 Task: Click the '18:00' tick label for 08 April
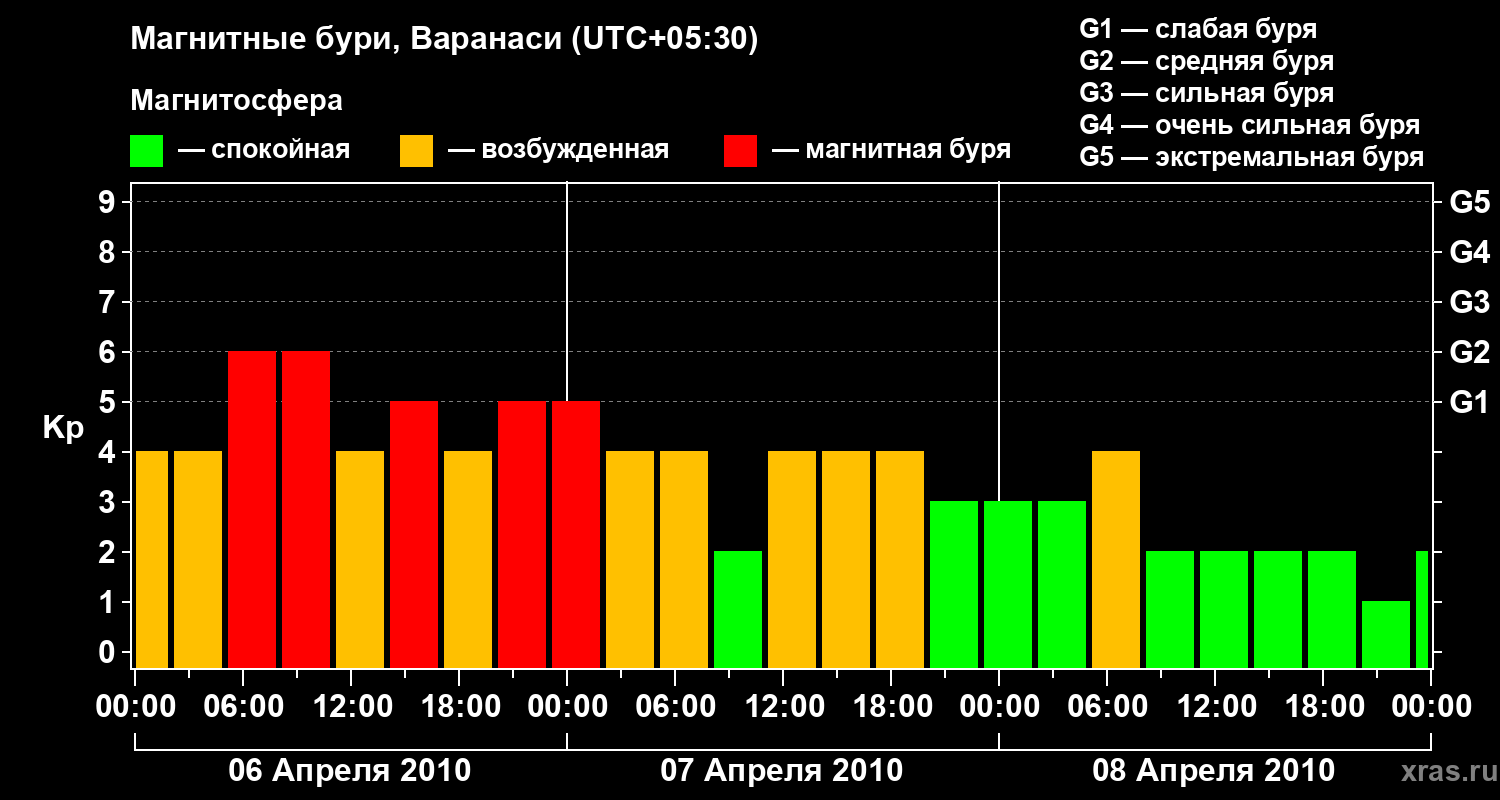(1323, 706)
